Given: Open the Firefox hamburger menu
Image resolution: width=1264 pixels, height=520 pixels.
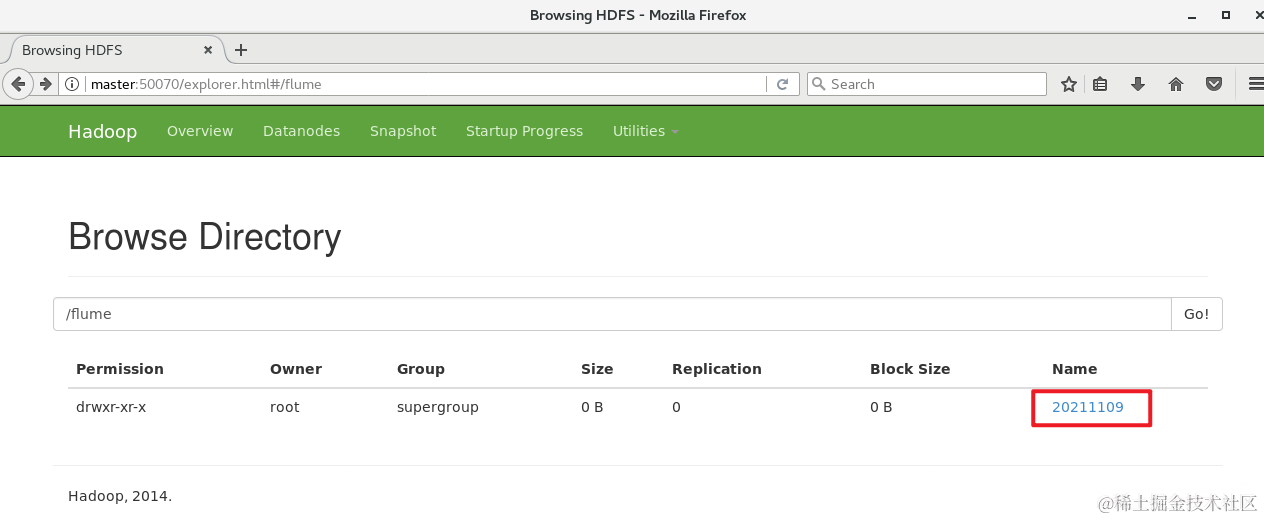Looking at the screenshot, I should pyautogui.click(x=1256, y=84).
